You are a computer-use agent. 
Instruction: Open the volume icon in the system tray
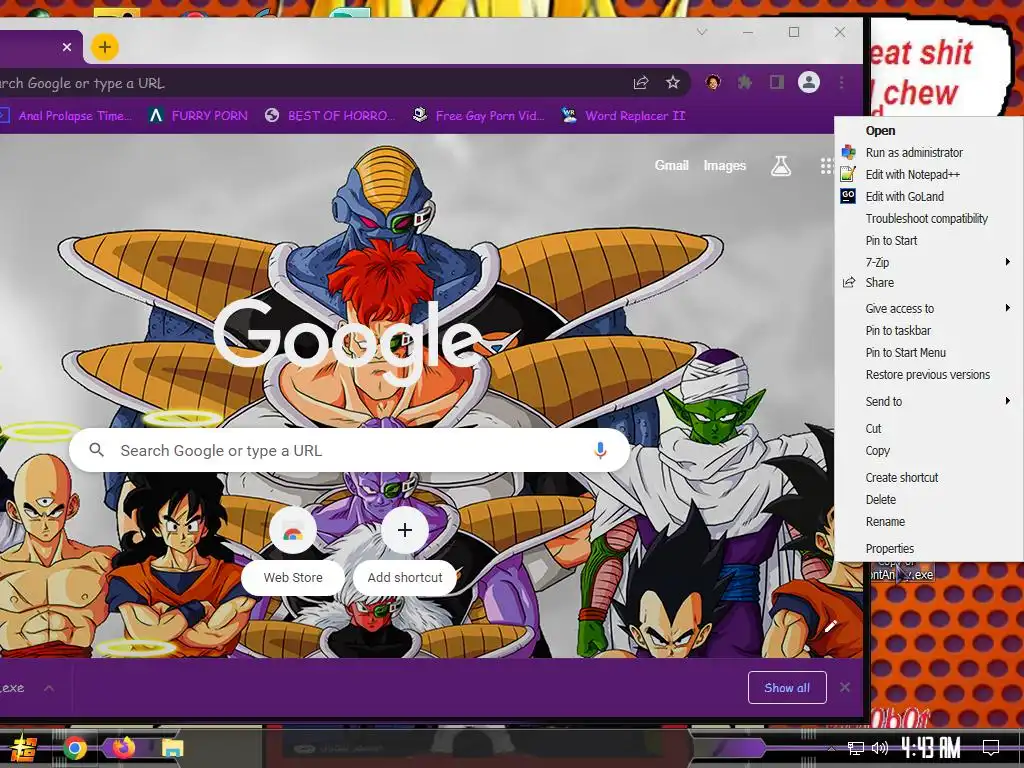[880, 748]
